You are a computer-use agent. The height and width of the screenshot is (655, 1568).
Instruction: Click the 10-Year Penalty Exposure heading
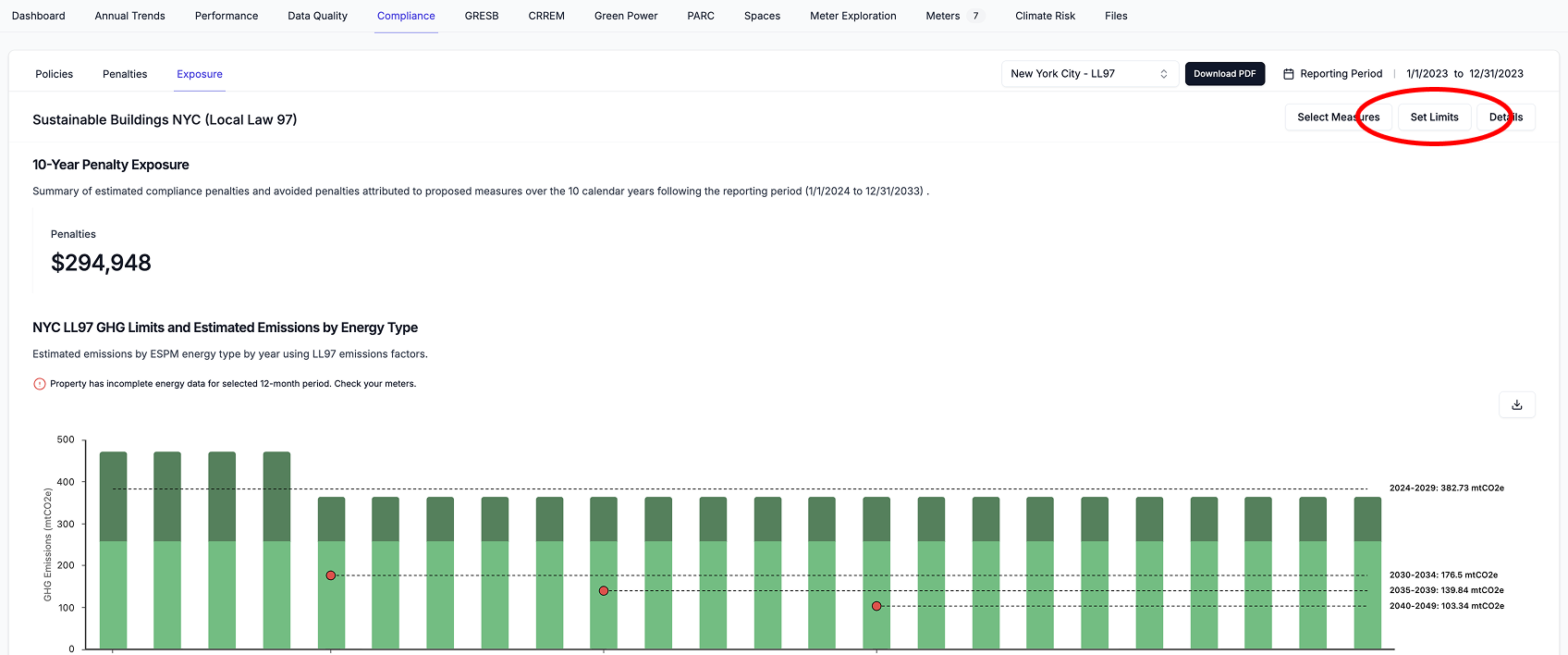click(111, 165)
